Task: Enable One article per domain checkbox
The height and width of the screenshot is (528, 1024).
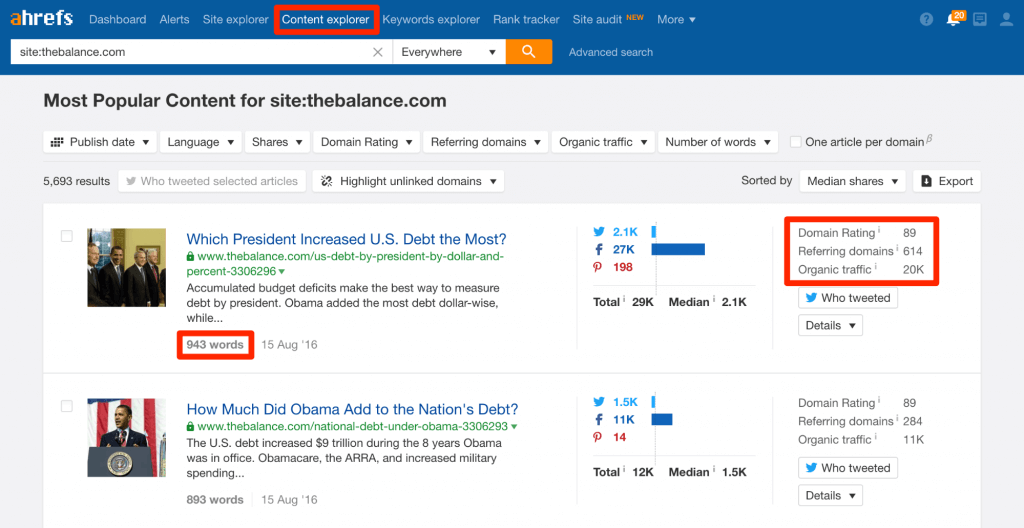Action: point(795,142)
